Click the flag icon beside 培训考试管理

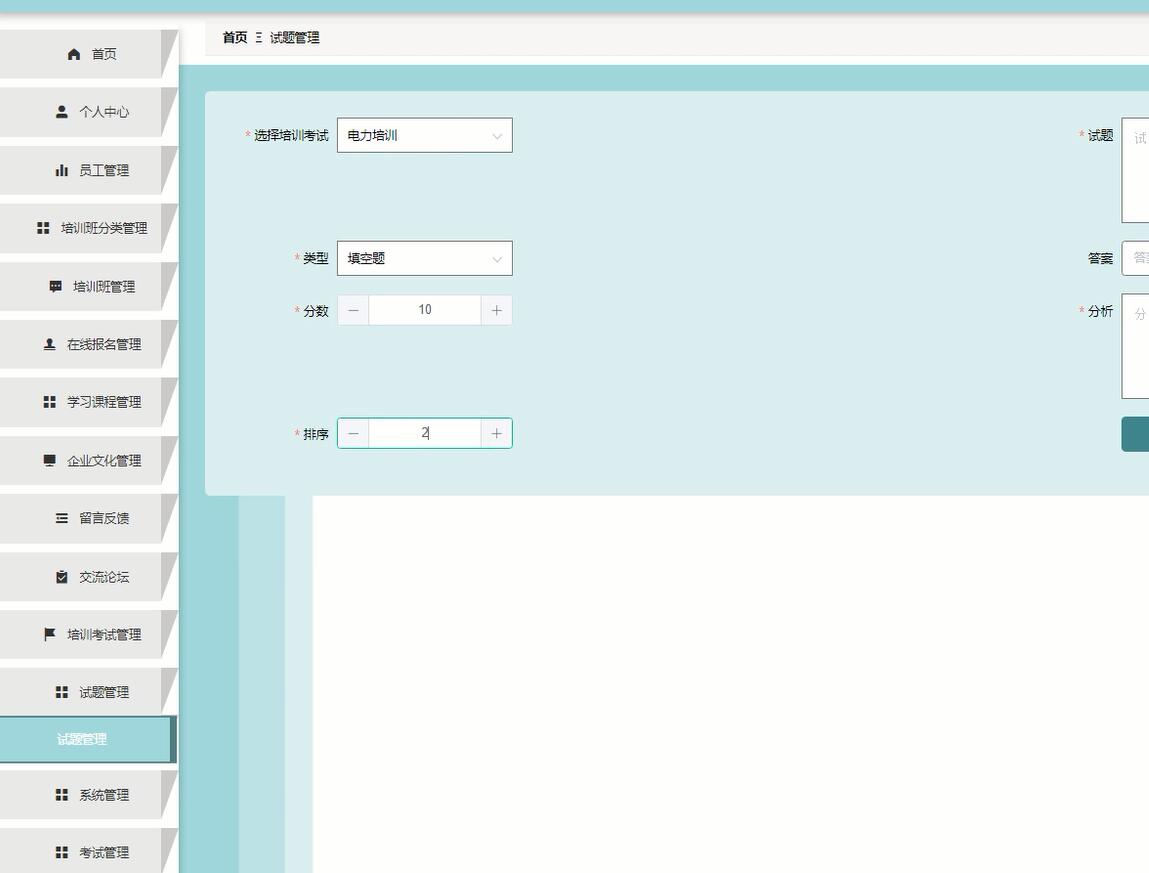[x=49, y=634]
